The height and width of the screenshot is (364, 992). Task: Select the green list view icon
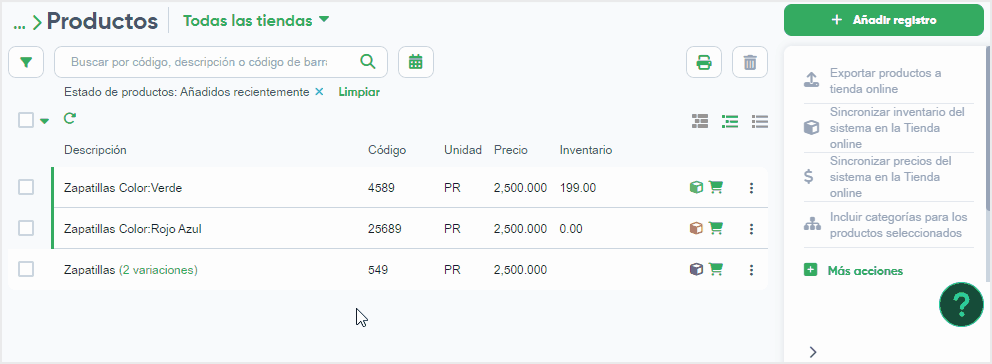click(x=730, y=121)
